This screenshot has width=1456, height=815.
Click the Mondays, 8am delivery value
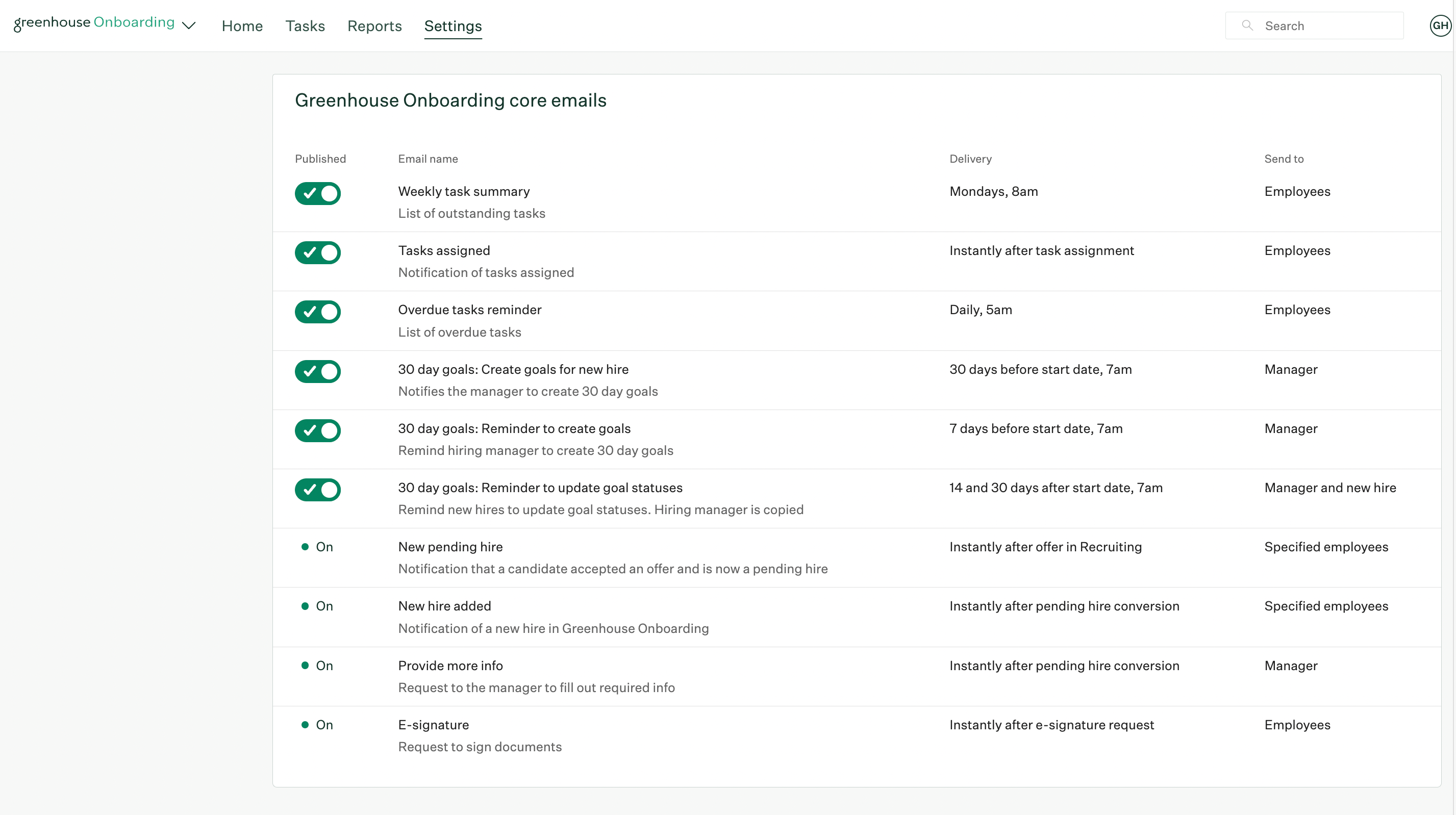[994, 192]
